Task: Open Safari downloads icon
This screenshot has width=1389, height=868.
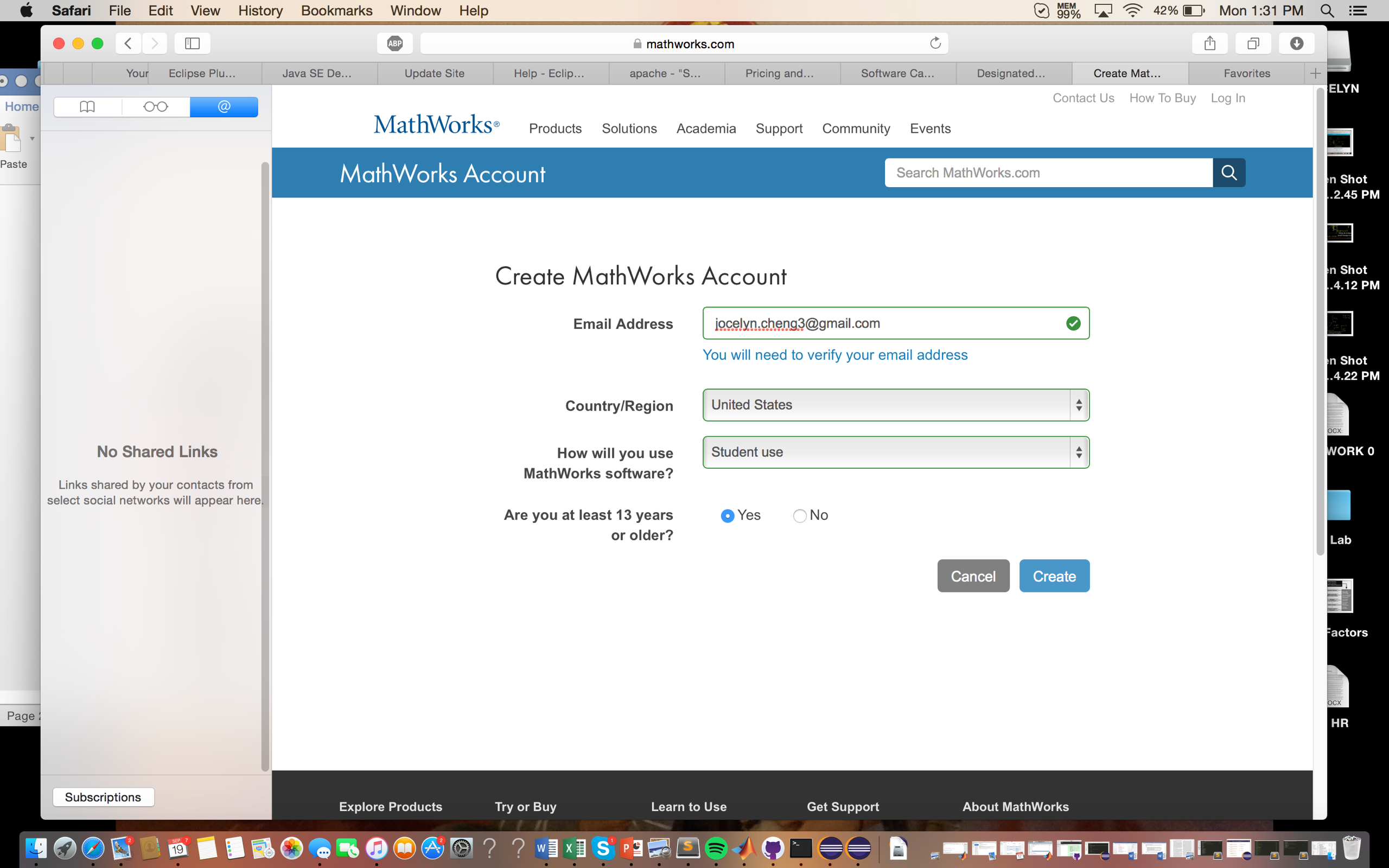Action: click(1297, 43)
